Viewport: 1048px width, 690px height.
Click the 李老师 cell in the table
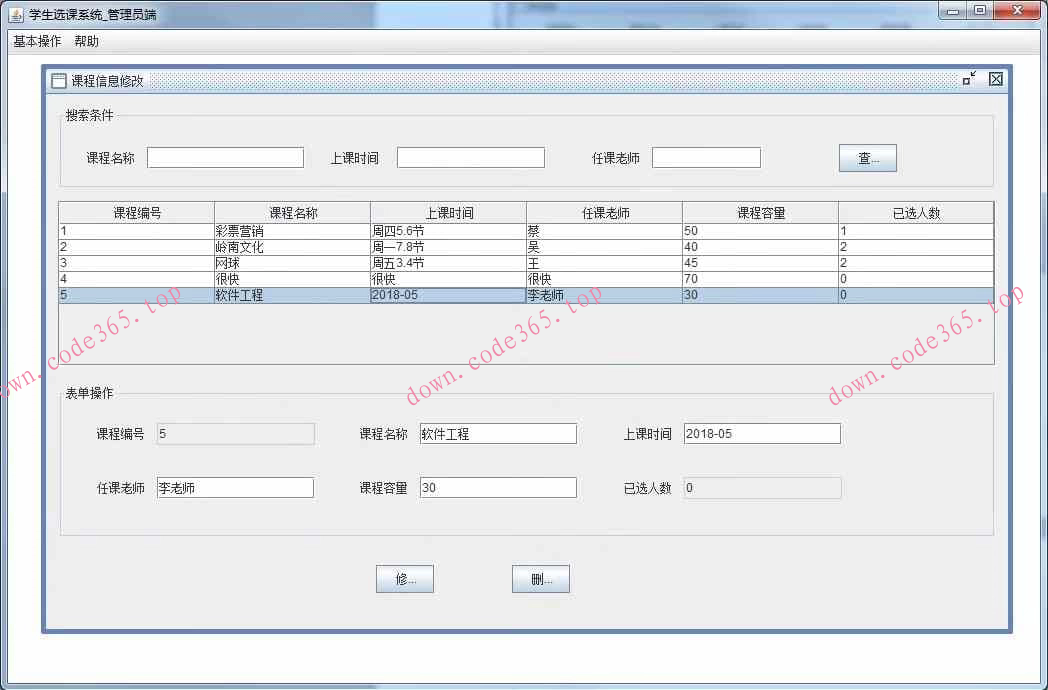pos(604,295)
